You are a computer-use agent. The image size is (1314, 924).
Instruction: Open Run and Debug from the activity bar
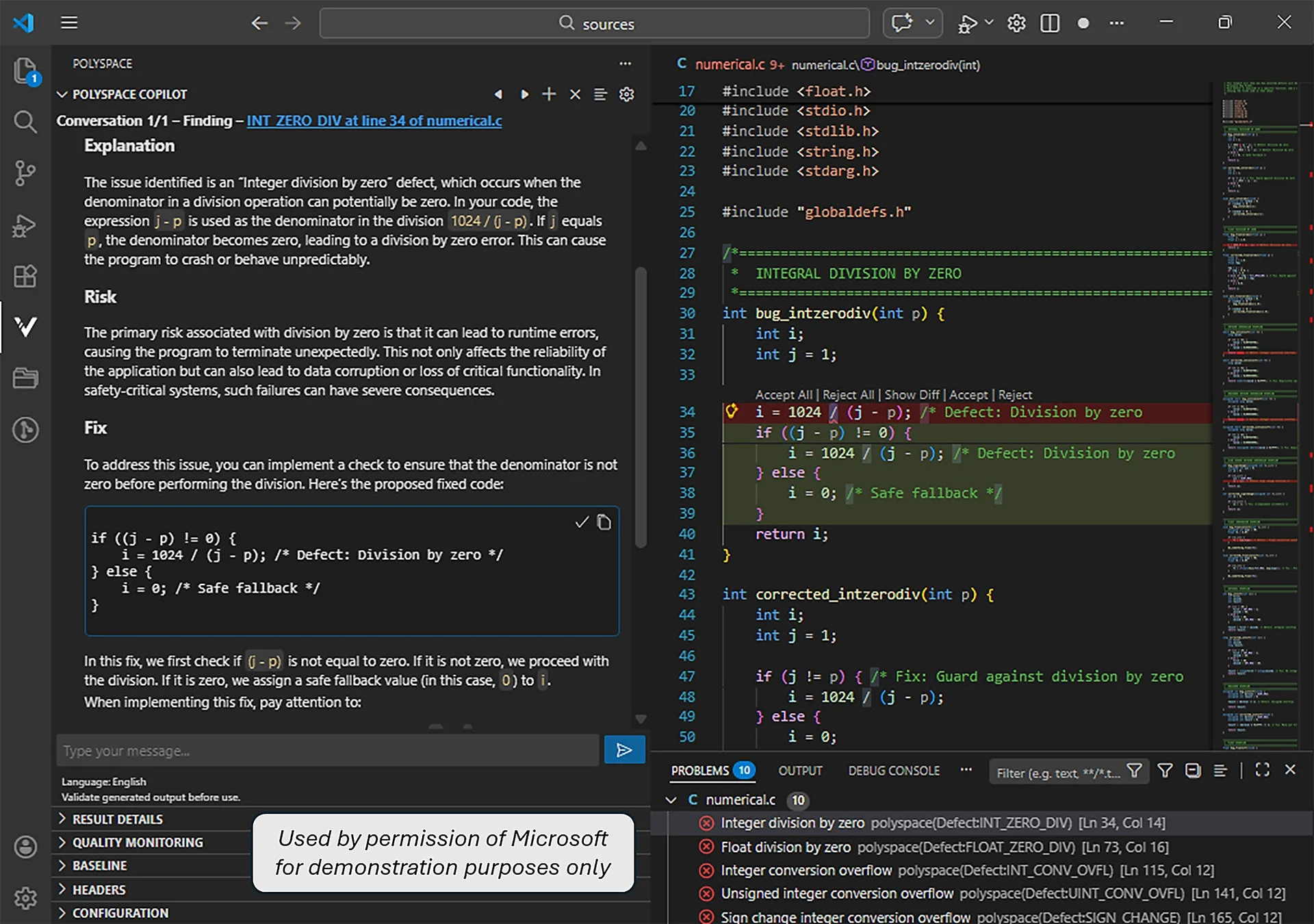click(x=25, y=226)
